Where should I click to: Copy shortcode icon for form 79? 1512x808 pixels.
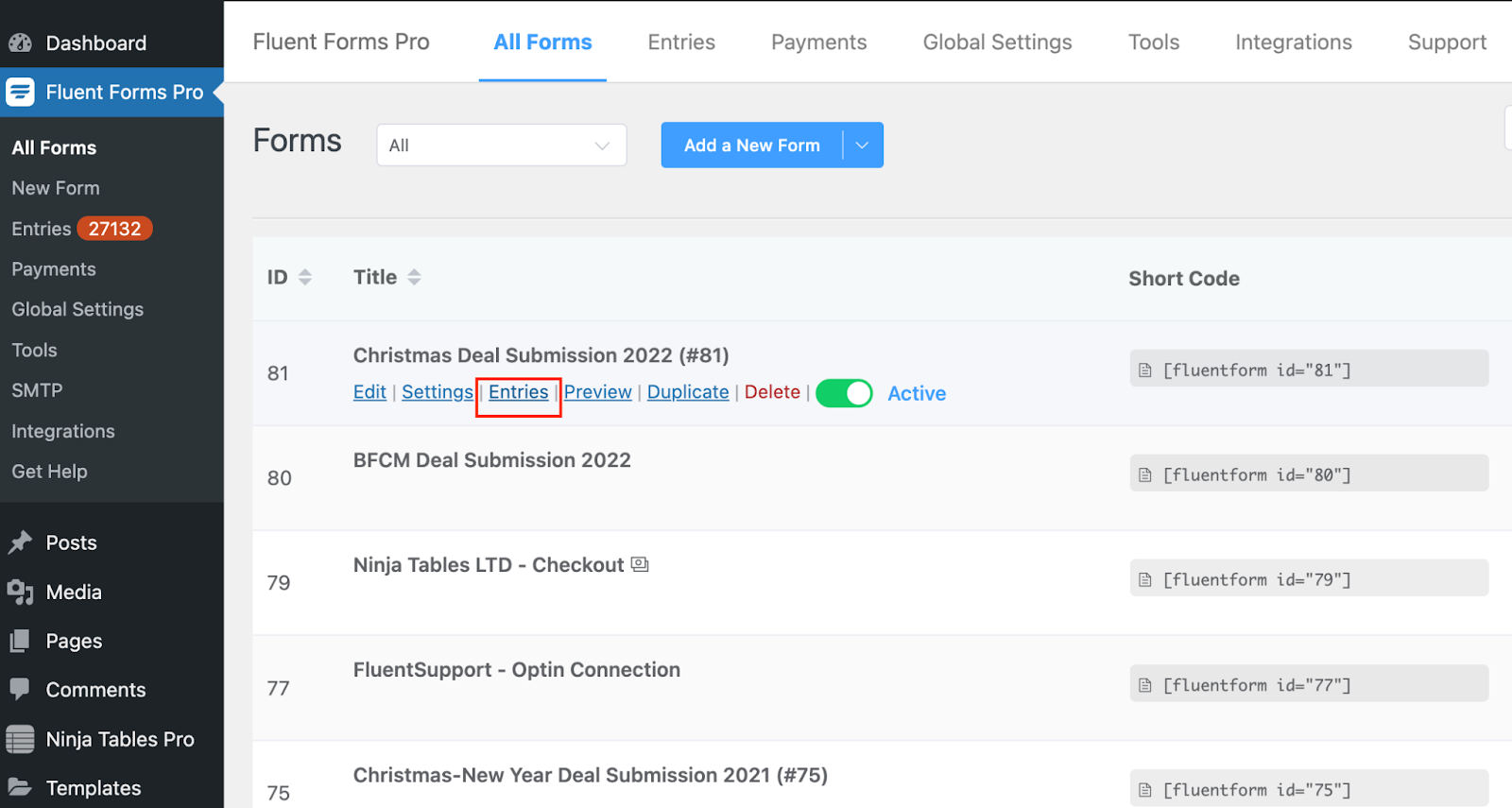coord(1145,580)
